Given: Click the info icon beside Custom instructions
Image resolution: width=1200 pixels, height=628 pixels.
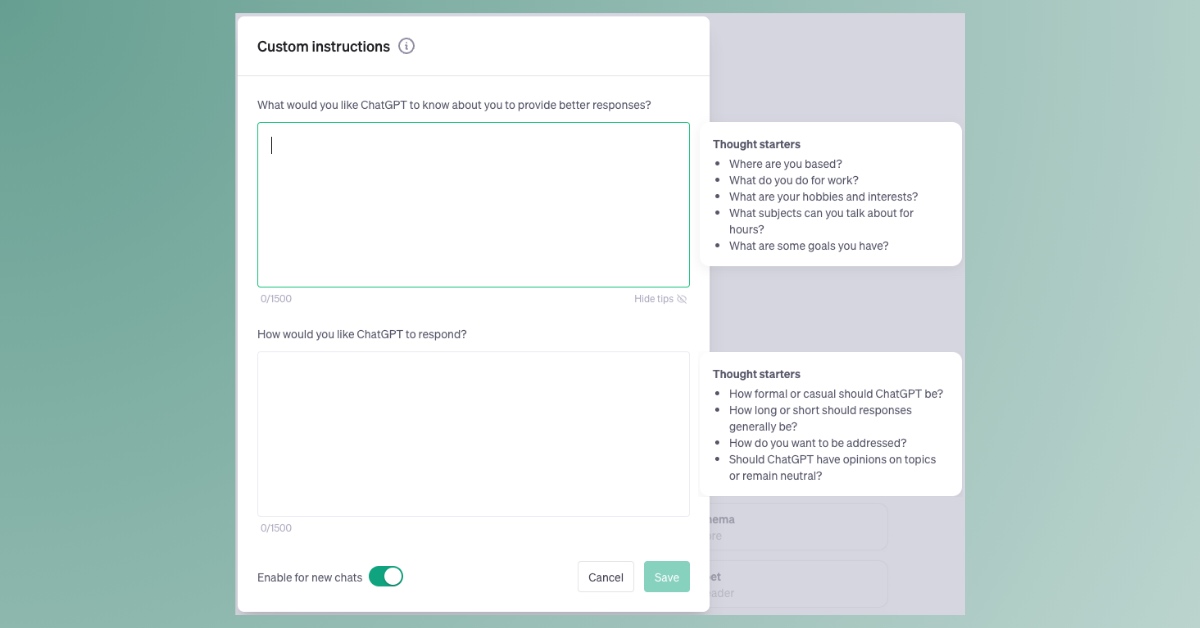Looking at the screenshot, I should click(x=406, y=46).
